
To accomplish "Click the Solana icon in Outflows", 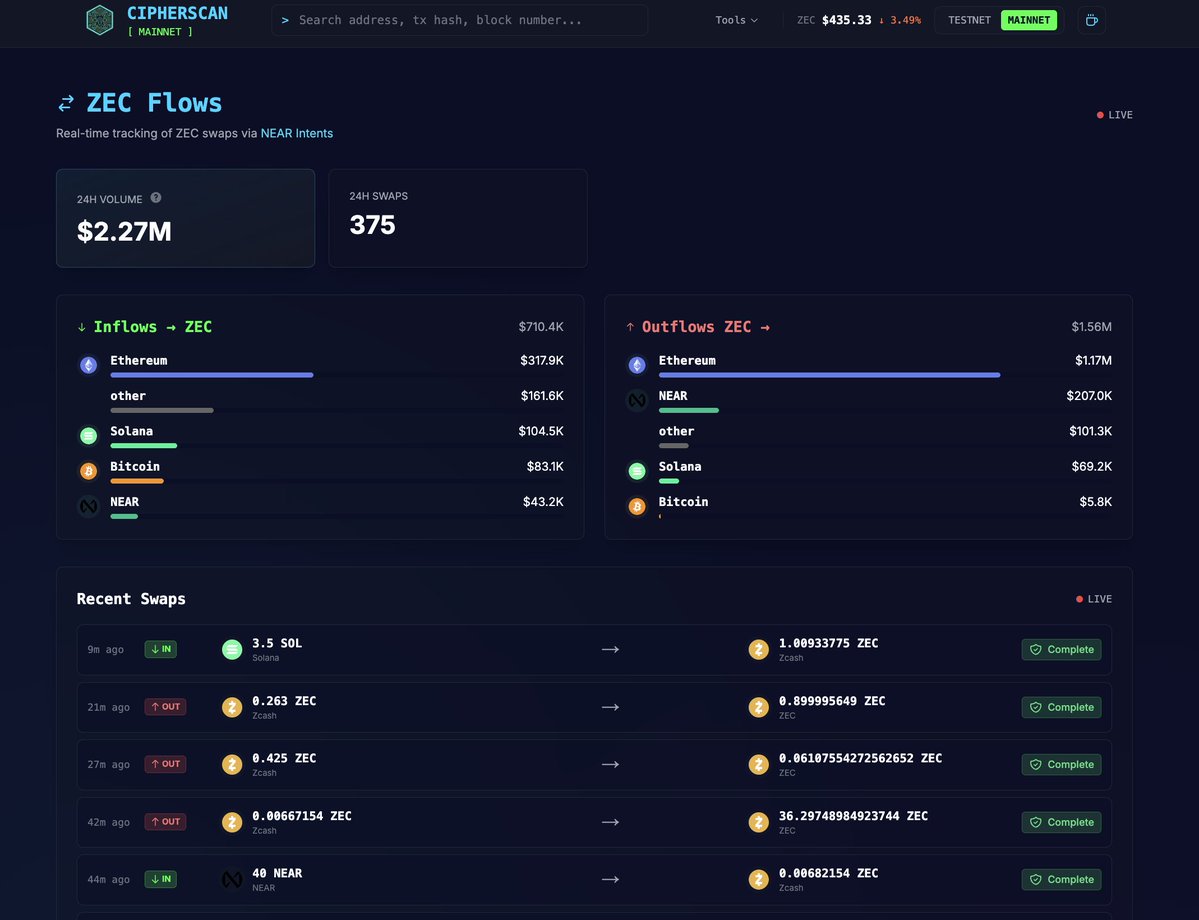I will point(637,471).
